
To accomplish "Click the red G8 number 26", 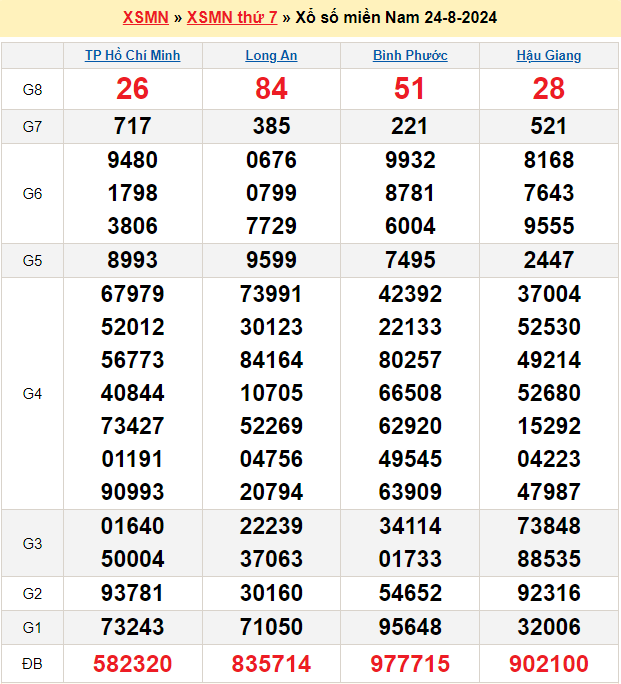I will point(133,90).
